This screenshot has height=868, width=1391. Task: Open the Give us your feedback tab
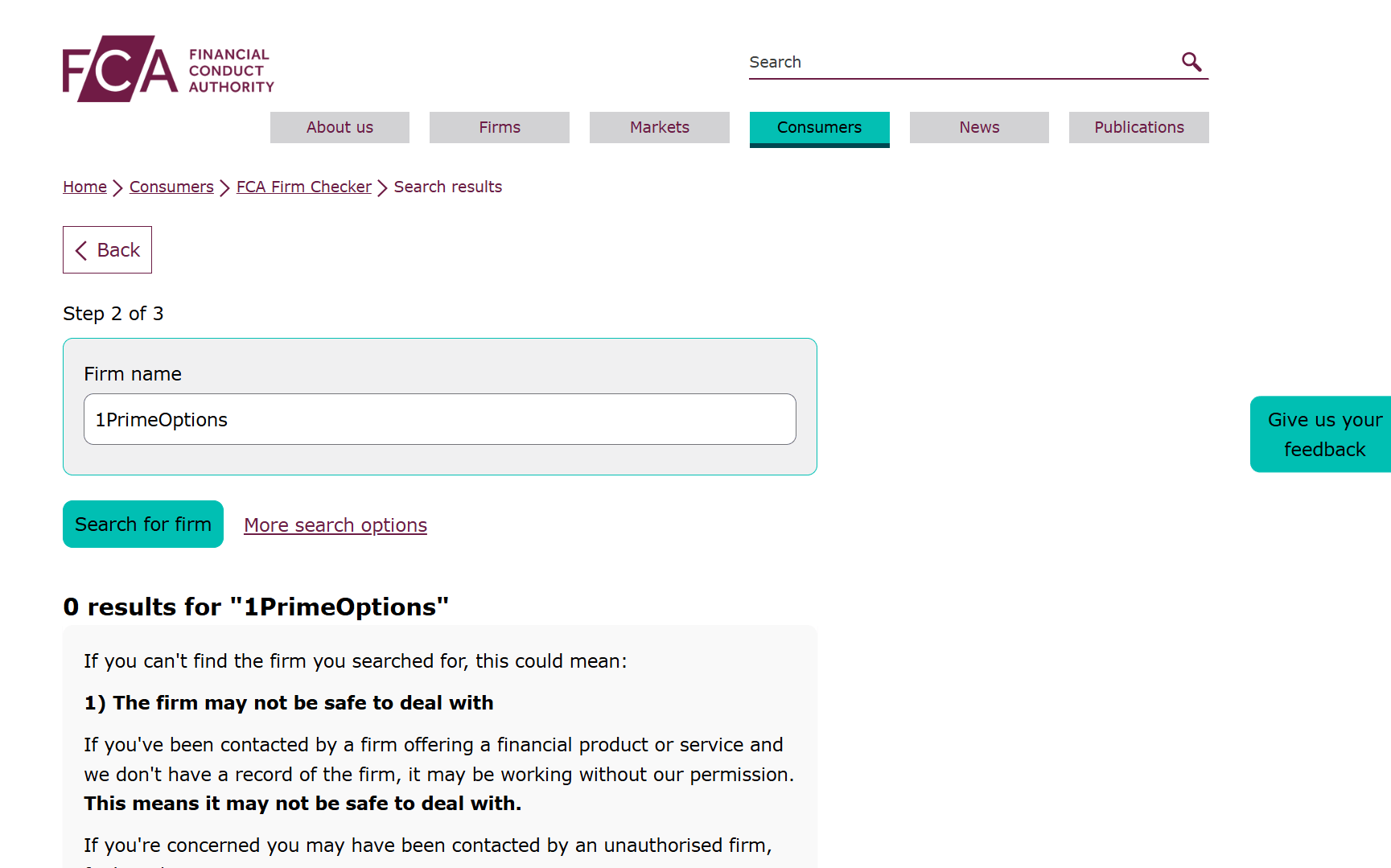(1321, 434)
